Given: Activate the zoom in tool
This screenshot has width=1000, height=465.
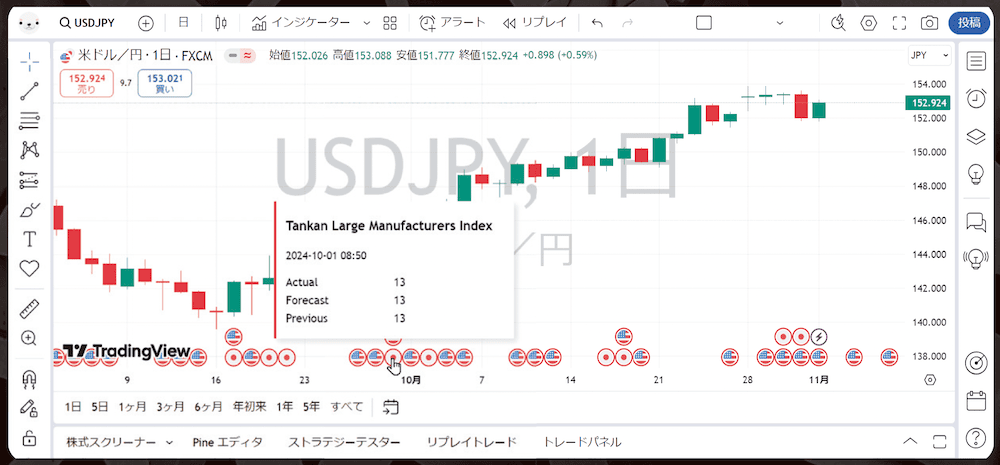Looking at the screenshot, I should click(x=29, y=338).
